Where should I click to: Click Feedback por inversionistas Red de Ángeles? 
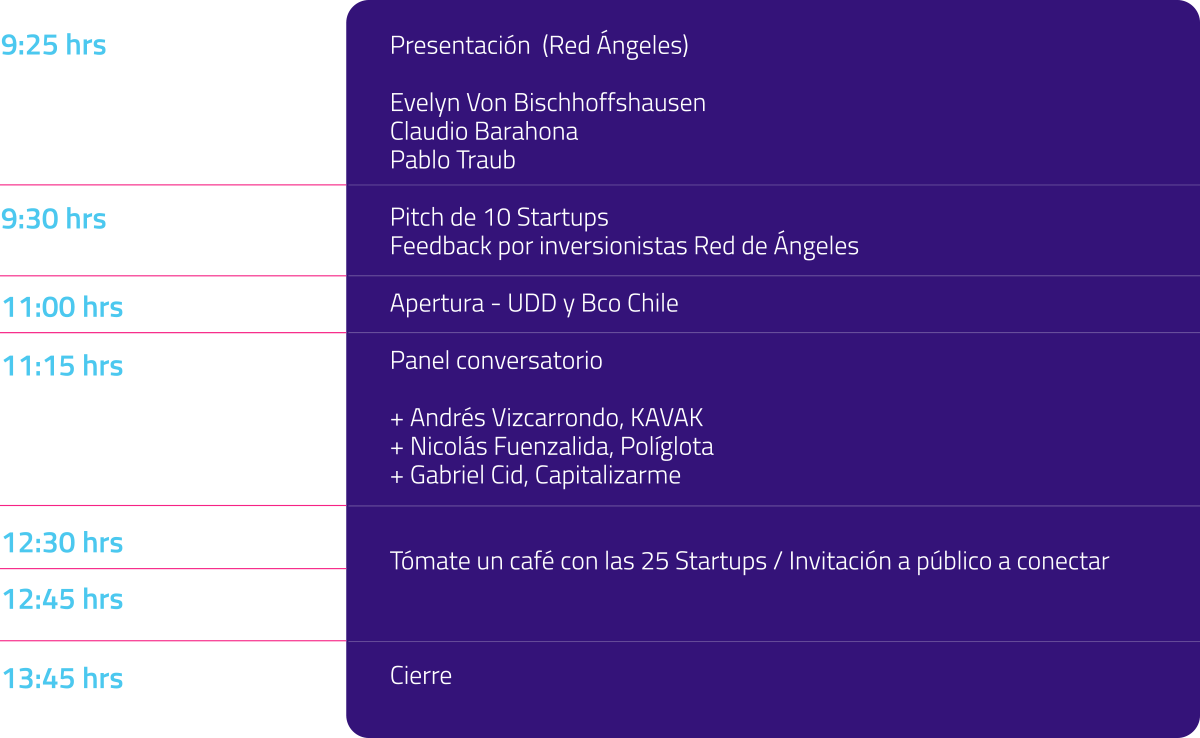click(x=624, y=246)
